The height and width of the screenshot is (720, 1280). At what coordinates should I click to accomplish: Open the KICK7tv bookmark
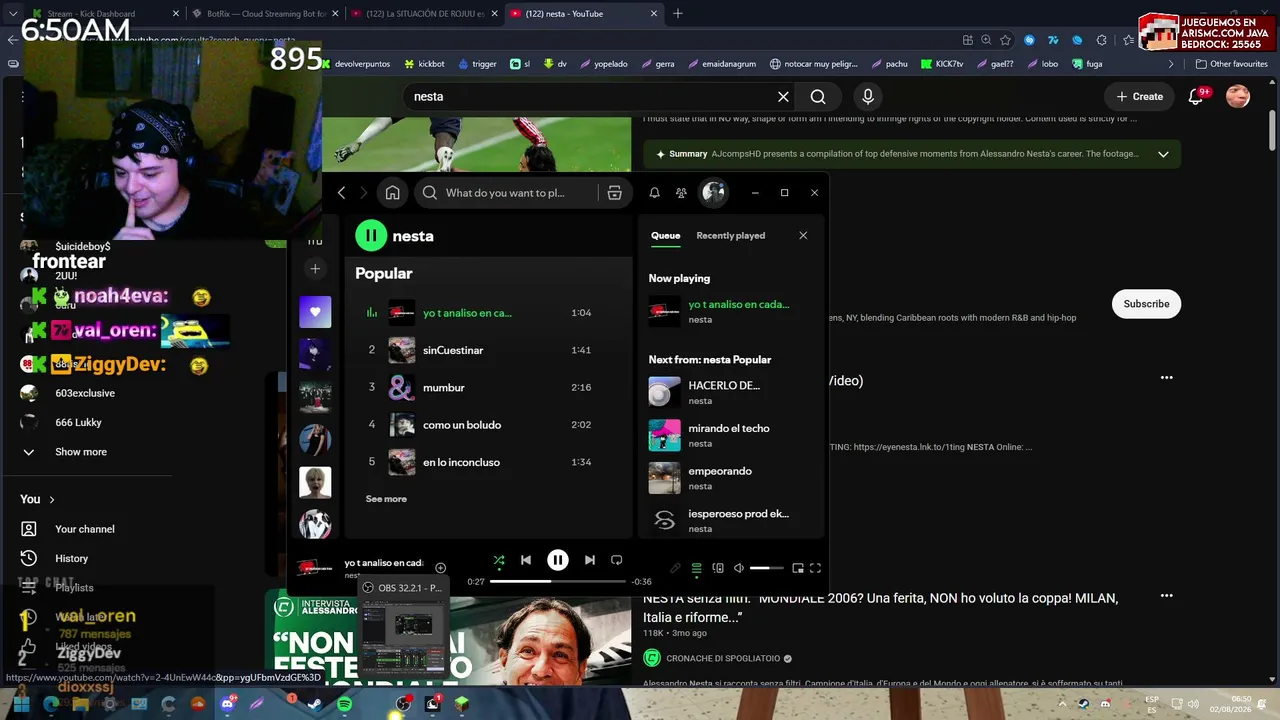940,64
